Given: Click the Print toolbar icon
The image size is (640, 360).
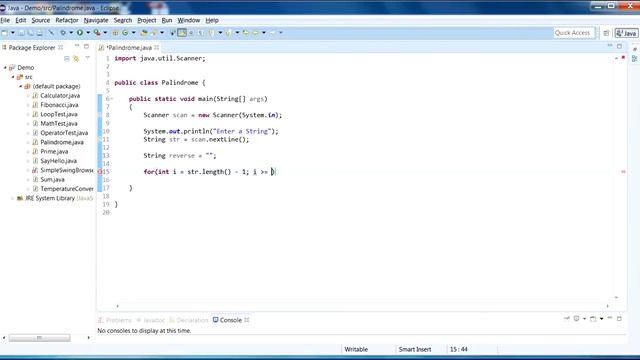Looking at the screenshot, I should pyautogui.click(x=40, y=33).
